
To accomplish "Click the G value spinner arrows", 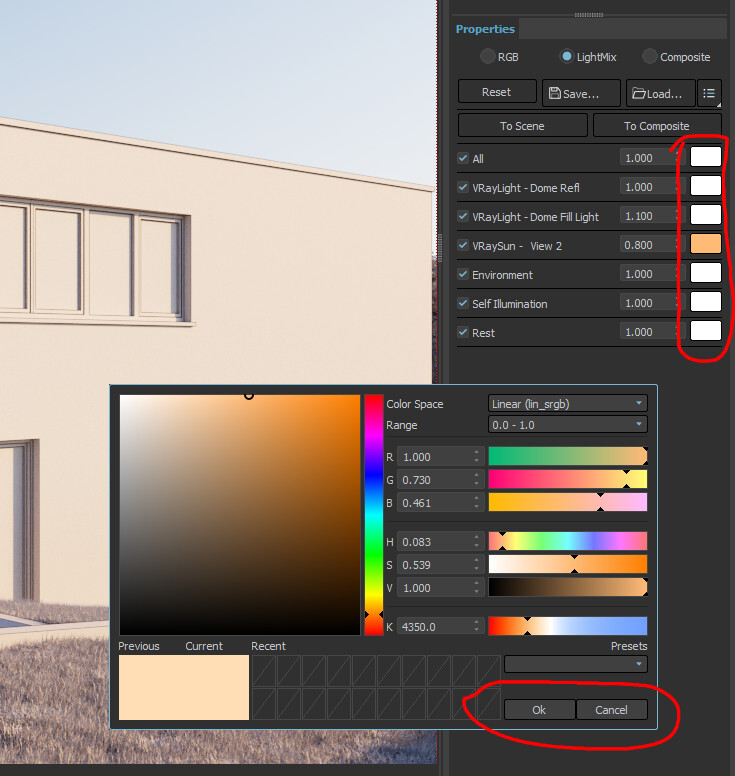I will tap(477, 480).
